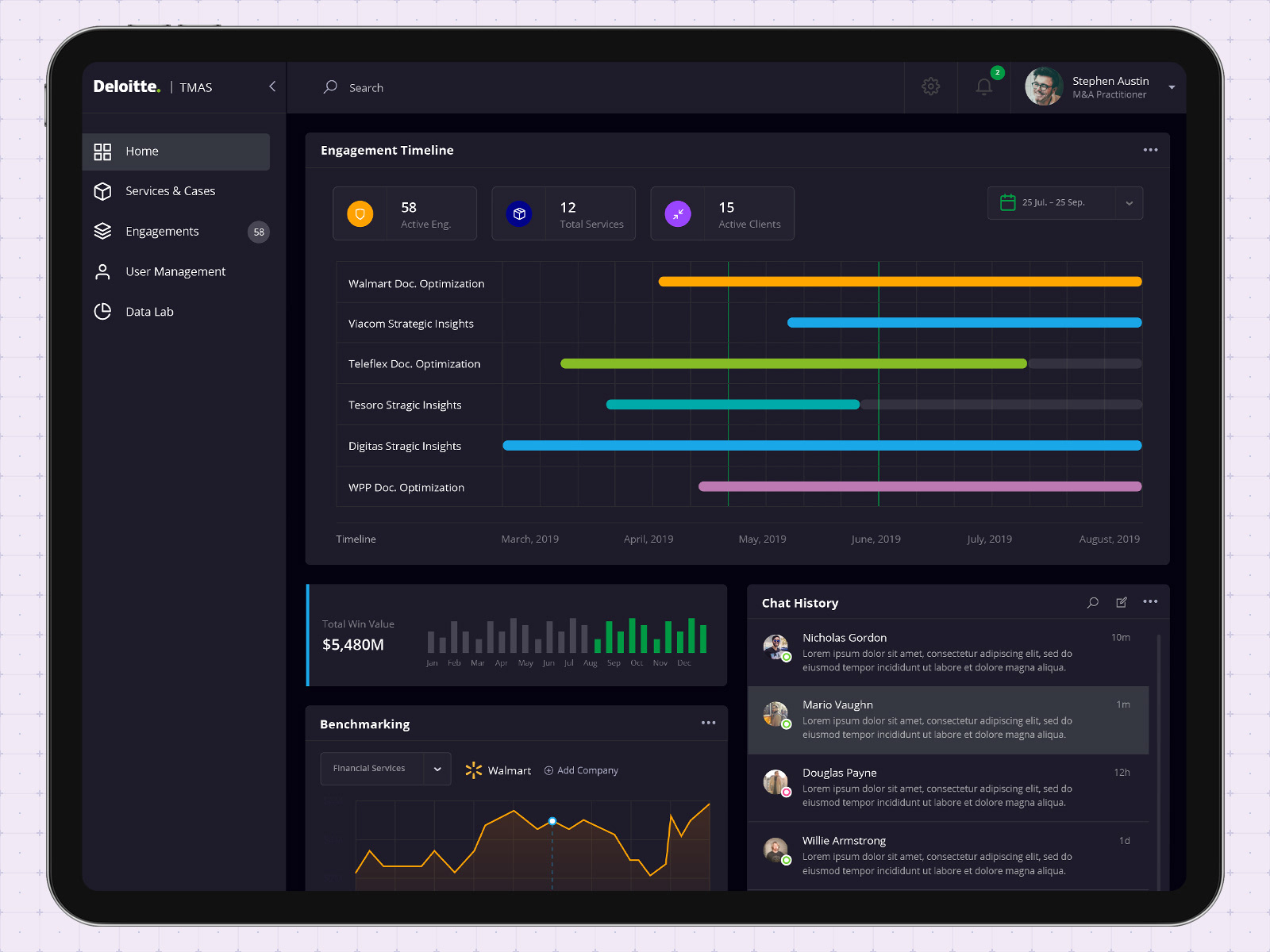This screenshot has width=1270, height=952.
Task: Click the Add Company button
Action: [x=581, y=770]
